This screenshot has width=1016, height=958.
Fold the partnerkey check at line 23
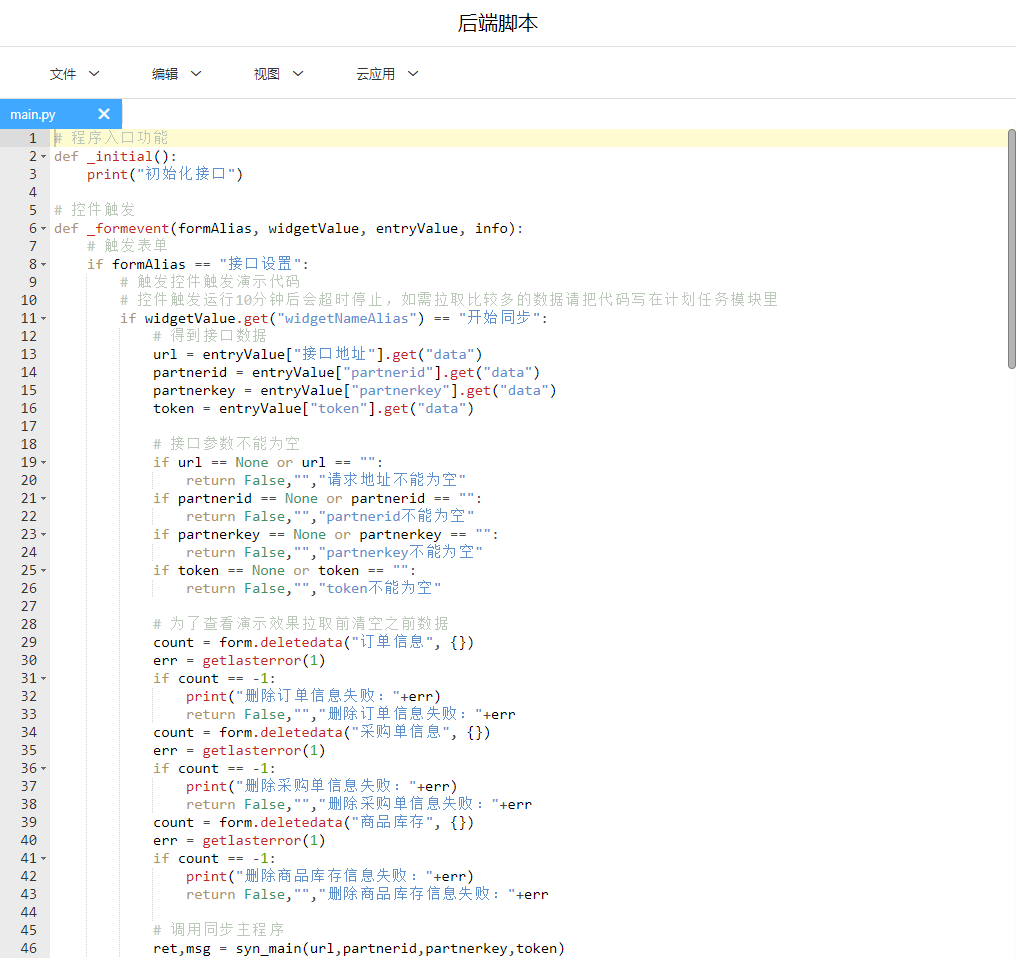(44, 535)
